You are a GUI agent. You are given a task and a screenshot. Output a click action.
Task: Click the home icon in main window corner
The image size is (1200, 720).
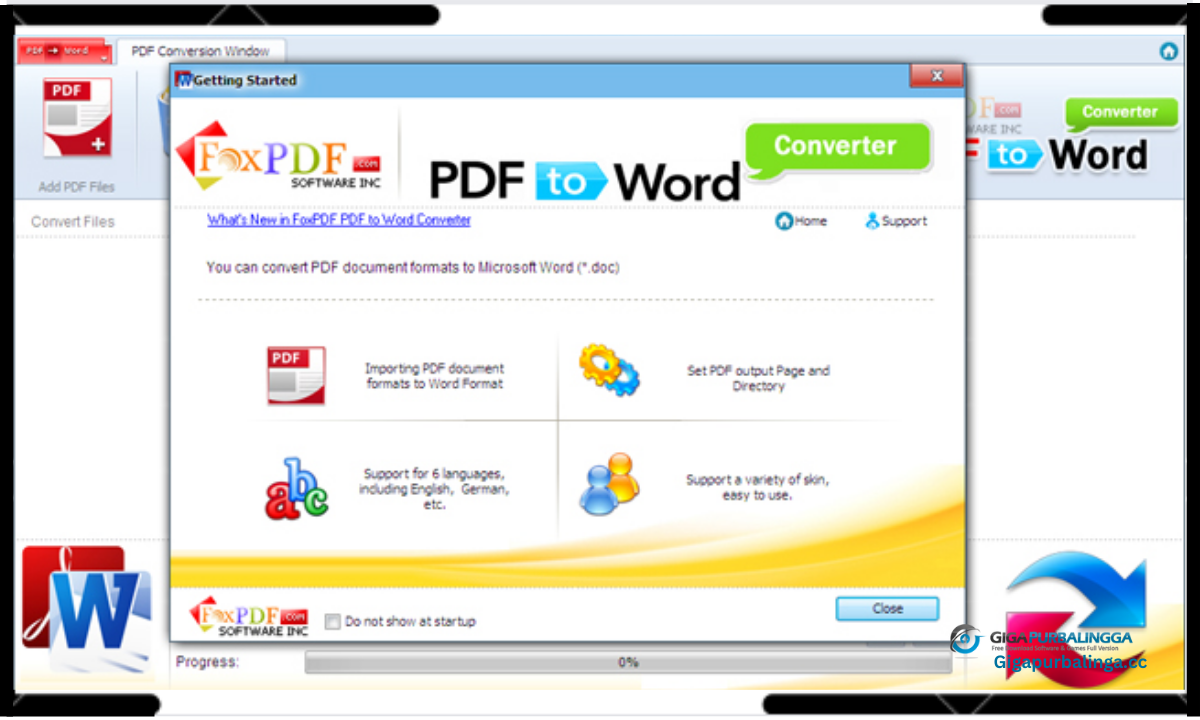click(x=1168, y=51)
